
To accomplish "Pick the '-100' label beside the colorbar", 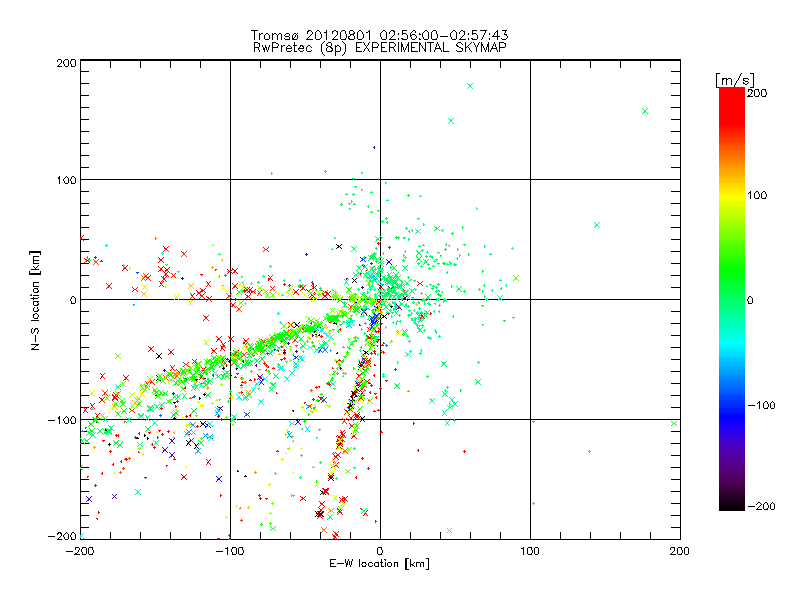I will tap(761, 405).
